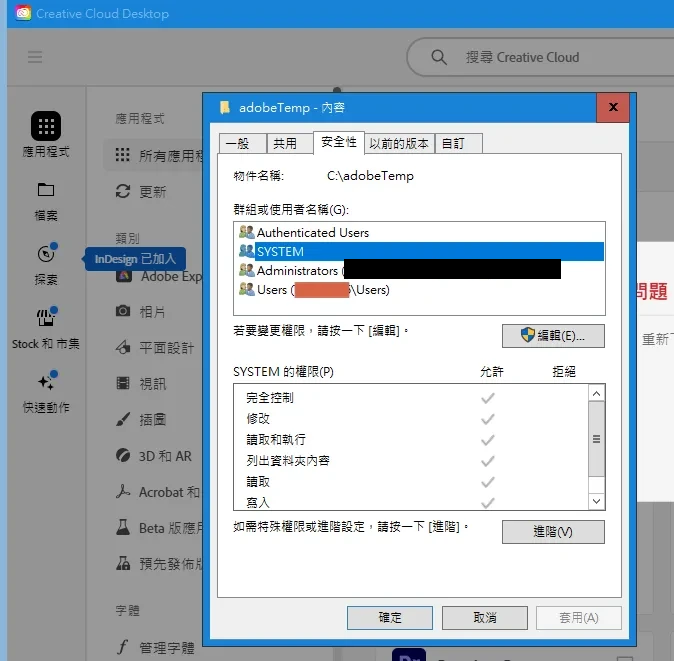Click the 套用(A) button
The image size is (674, 661).
click(579, 618)
